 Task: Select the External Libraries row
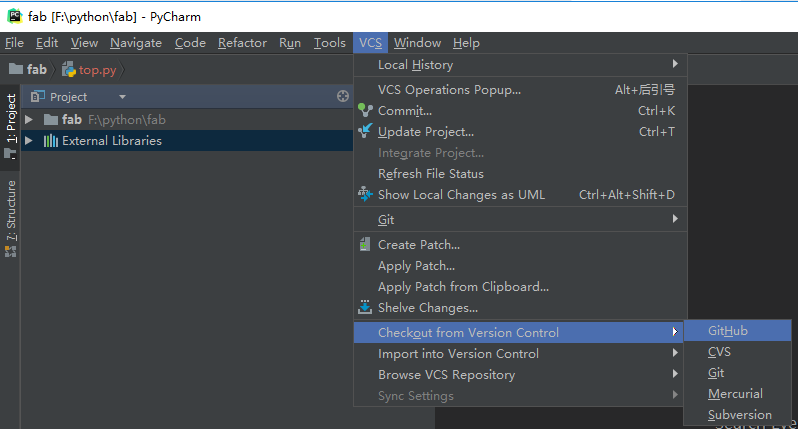pyautogui.click(x=187, y=140)
